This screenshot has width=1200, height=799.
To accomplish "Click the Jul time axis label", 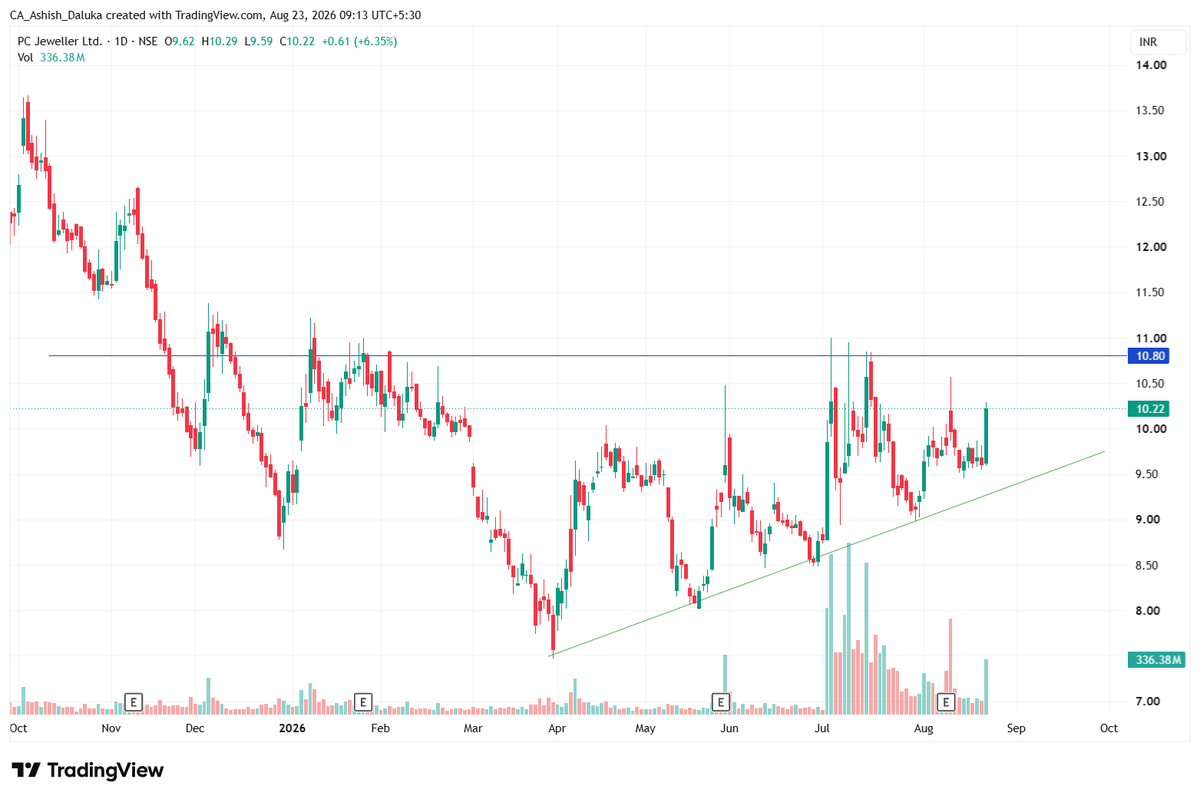I will point(823,729).
